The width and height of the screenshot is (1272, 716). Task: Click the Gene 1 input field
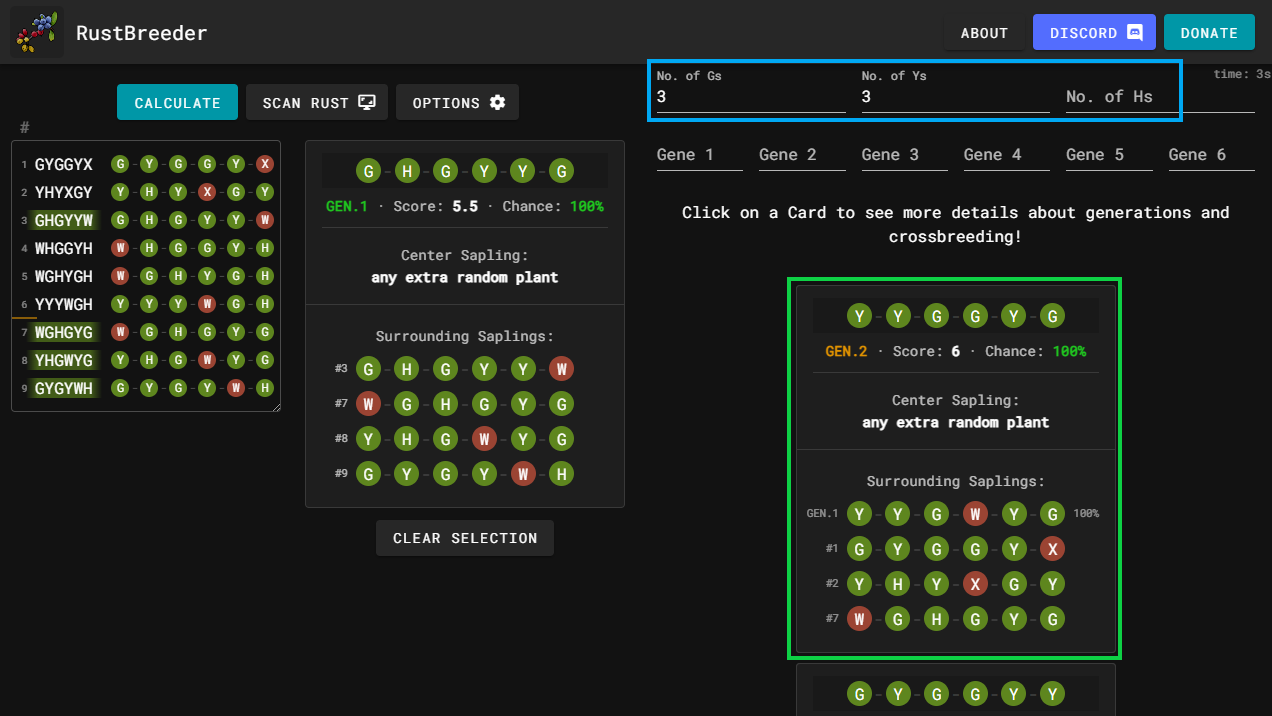[700, 155]
